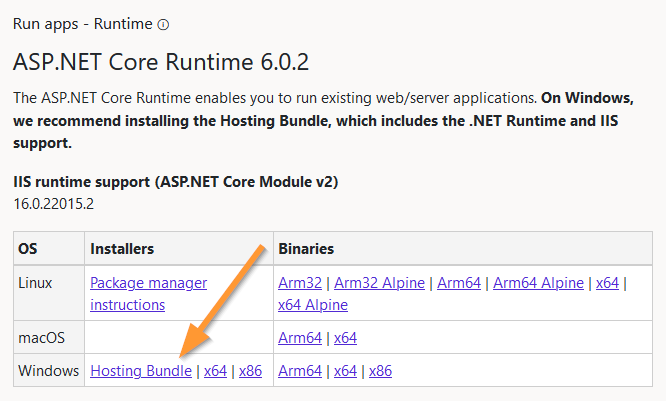666x401 pixels.
Task: Click the Run apps - Runtime label
Action: point(82,24)
